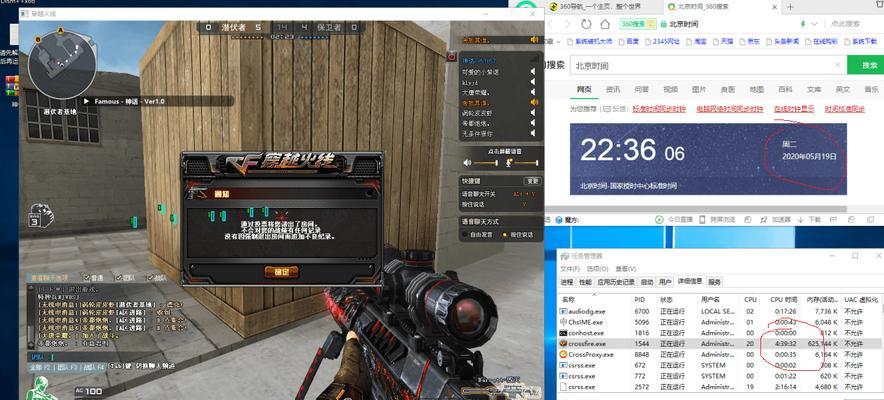Expand the address bar dropdown arrow

pos(814,24)
